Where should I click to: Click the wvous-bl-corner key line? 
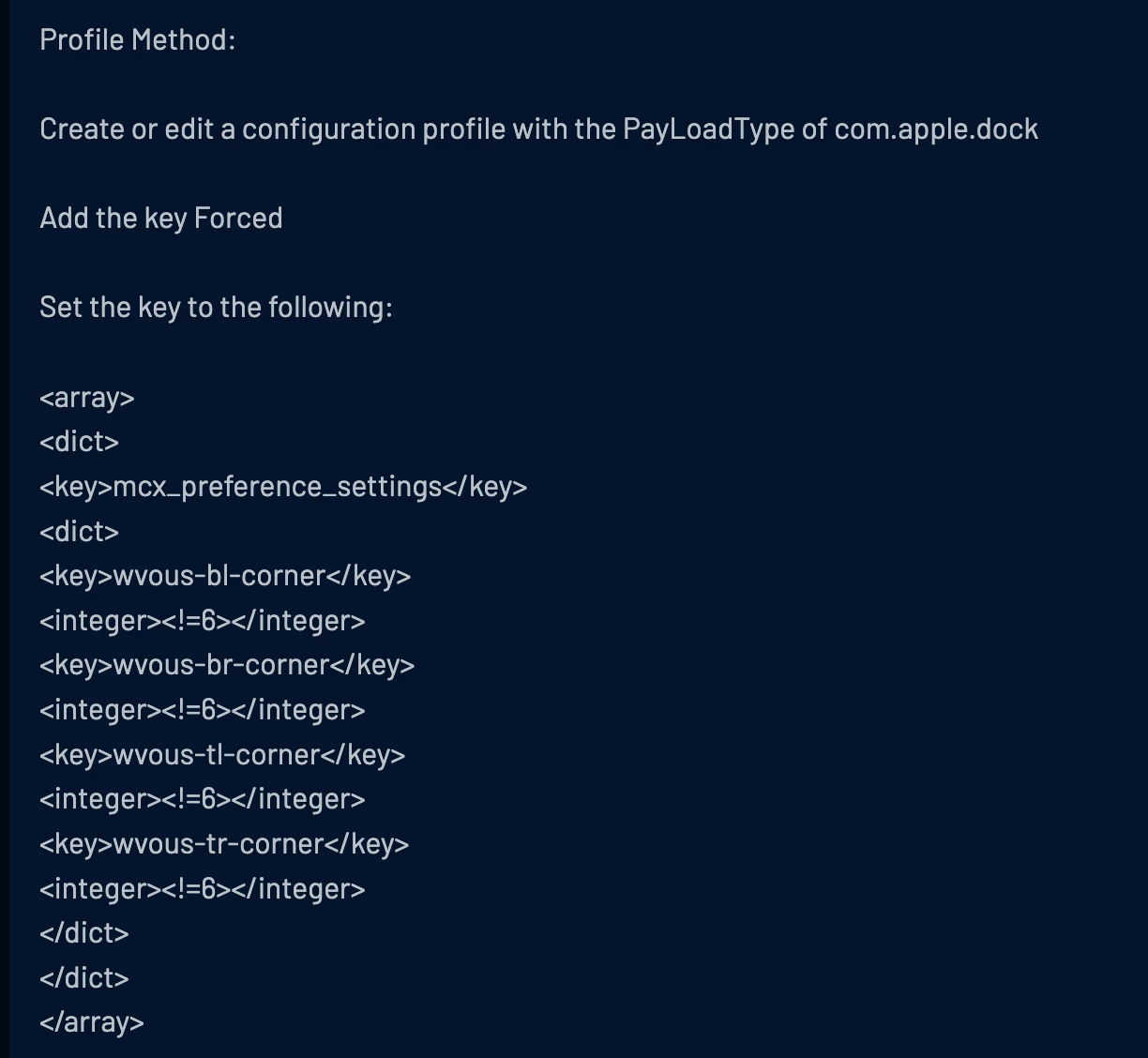click(225, 575)
